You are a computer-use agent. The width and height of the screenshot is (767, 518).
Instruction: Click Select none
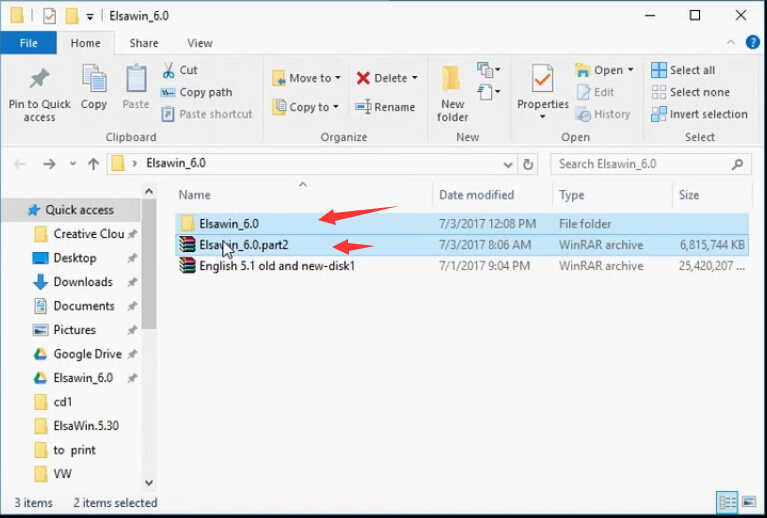pyautogui.click(x=690, y=92)
